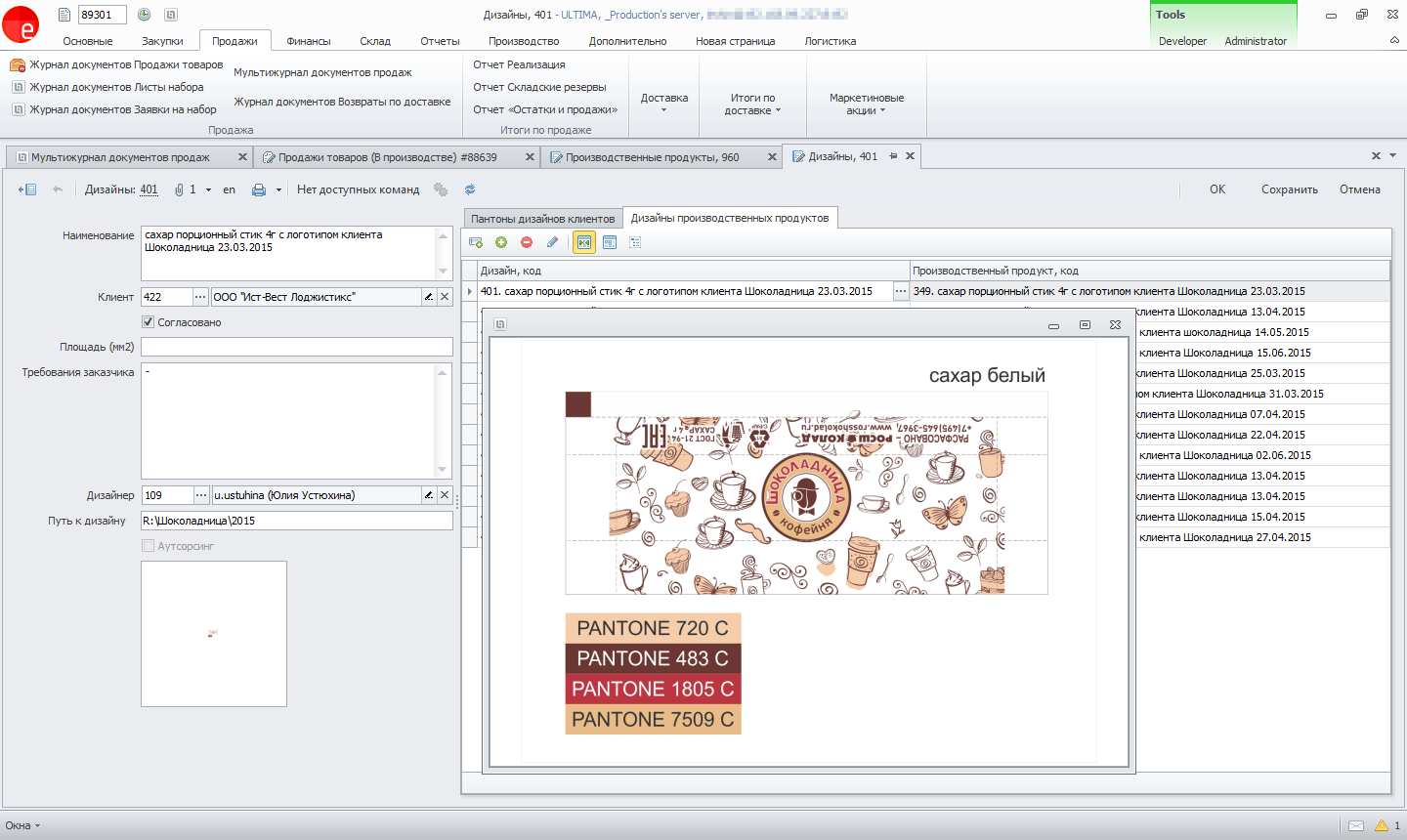The width and height of the screenshot is (1407, 840).
Task: Expand the Доставка dropdown in ribbon
Action: pos(664,104)
